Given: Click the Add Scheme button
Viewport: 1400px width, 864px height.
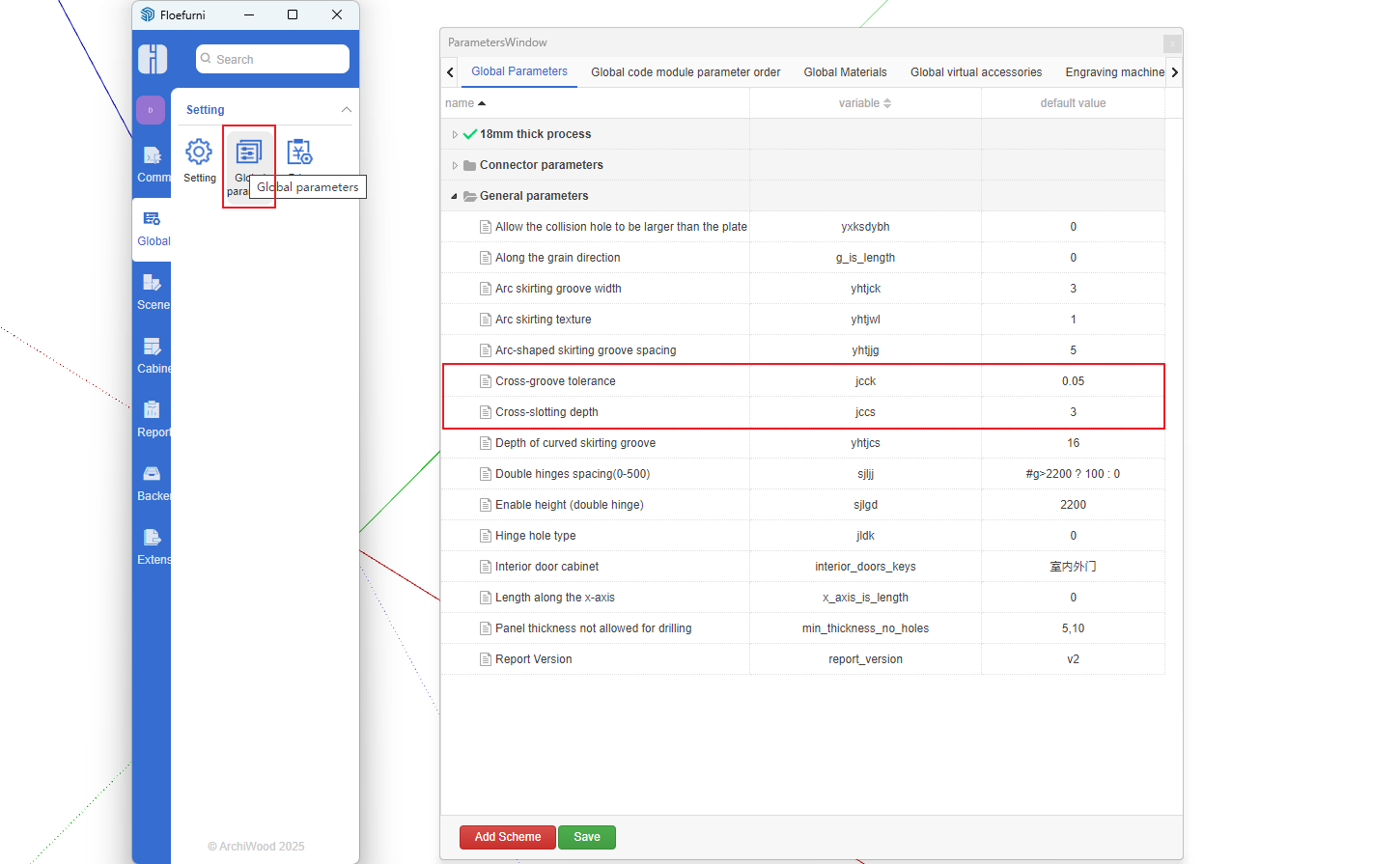Looking at the screenshot, I should (508, 837).
